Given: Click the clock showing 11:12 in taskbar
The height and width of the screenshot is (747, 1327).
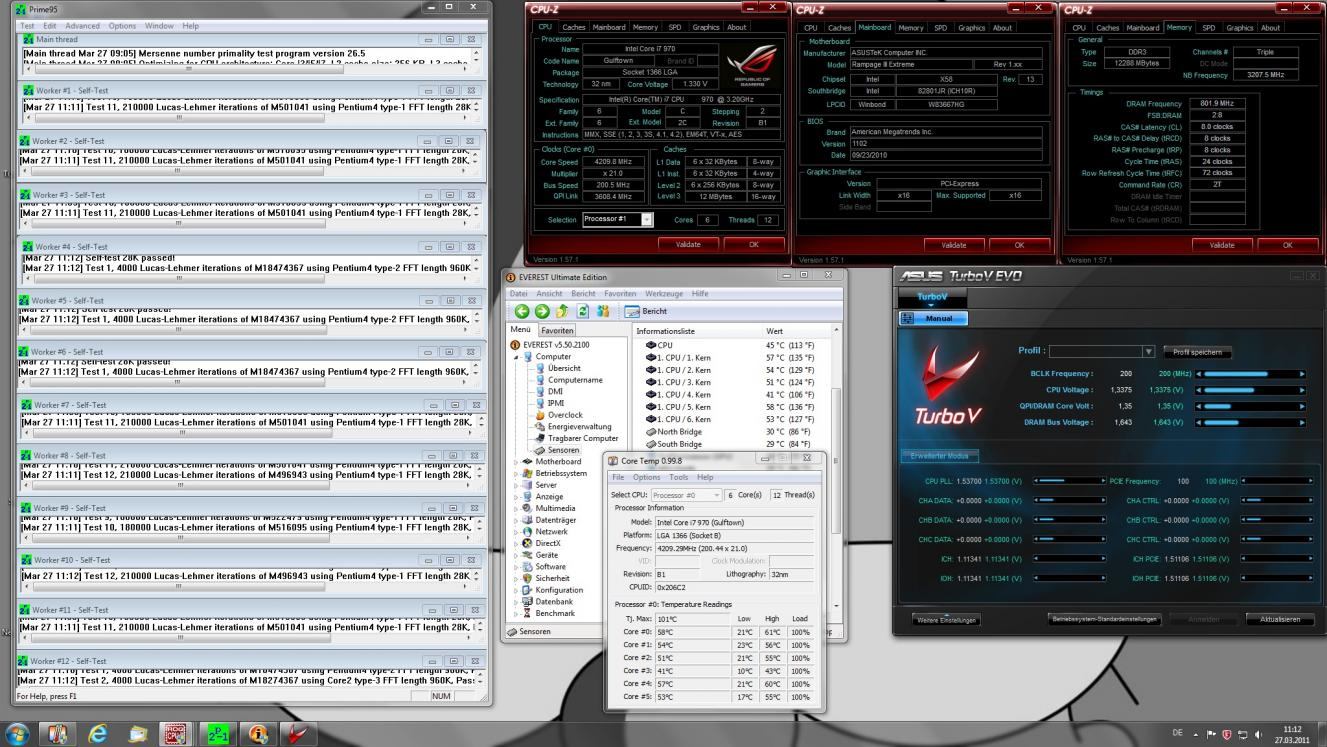Looking at the screenshot, I should pyautogui.click(x=1292, y=729).
